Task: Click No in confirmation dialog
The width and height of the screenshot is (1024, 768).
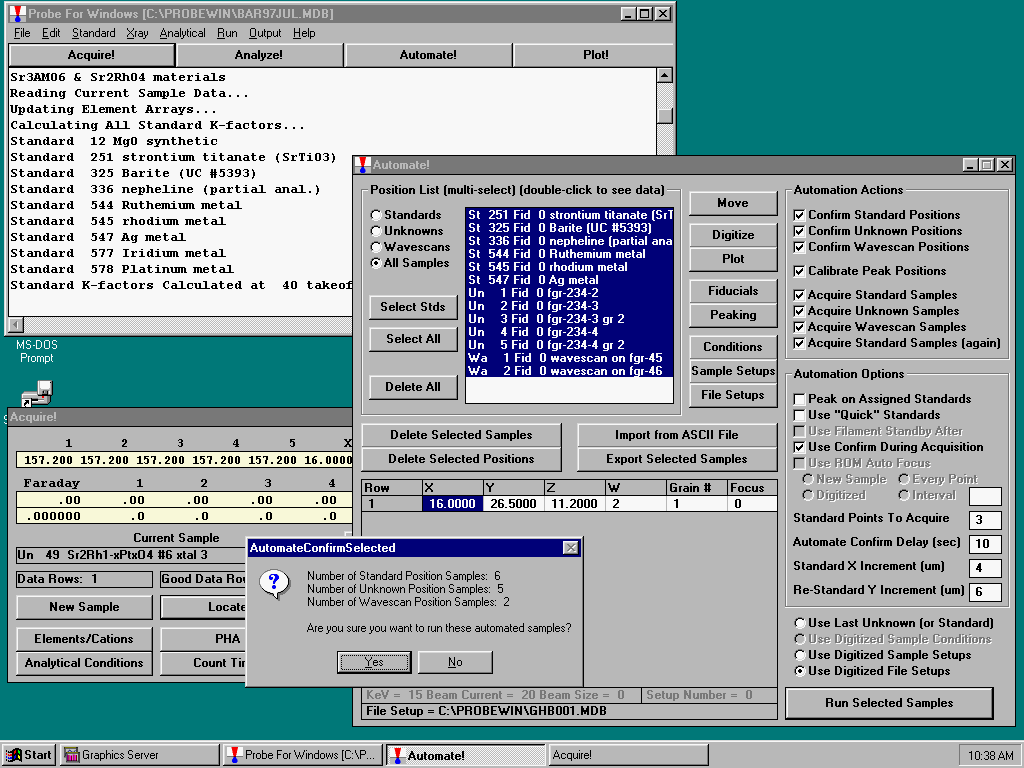Action: pos(455,662)
